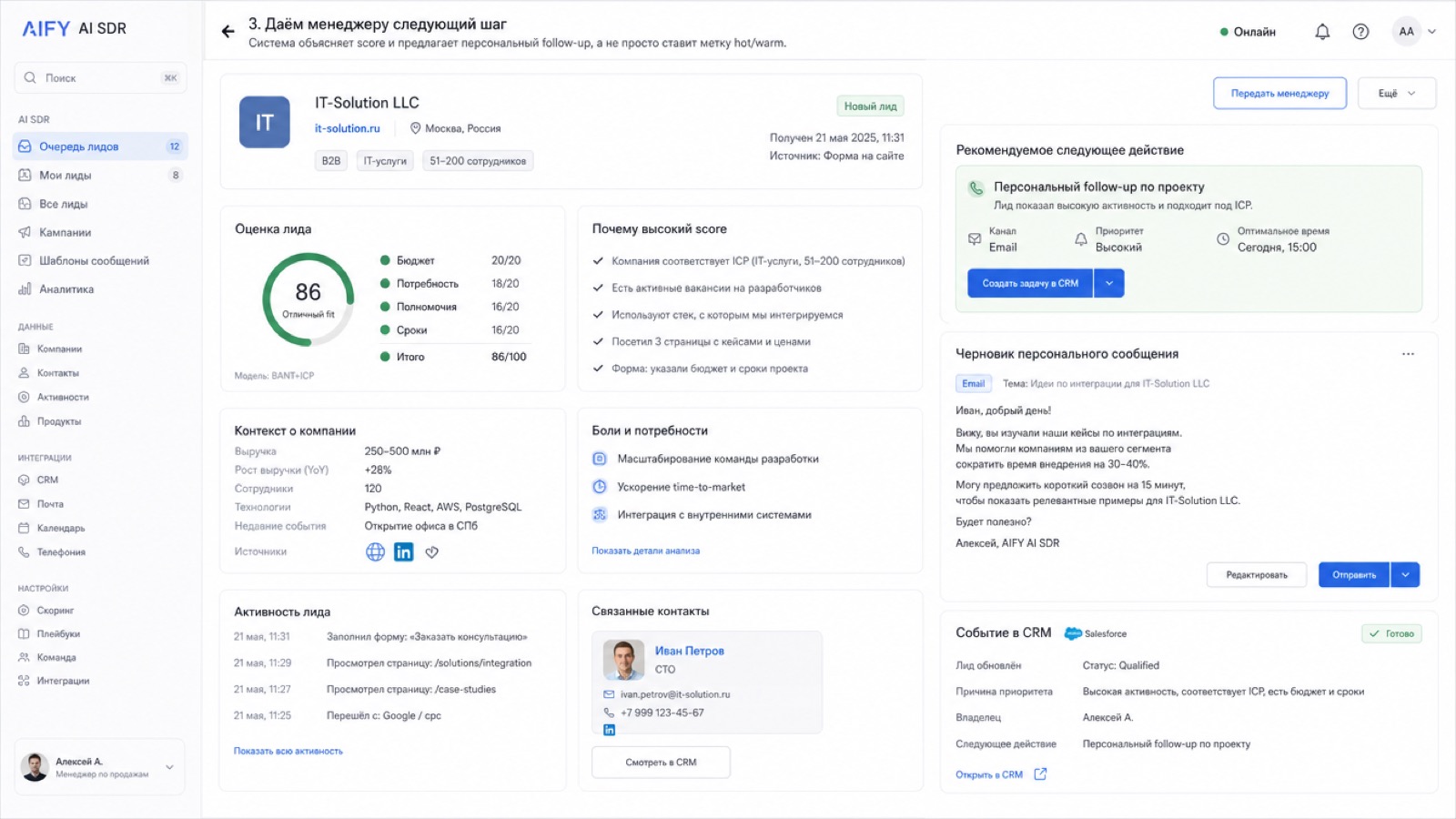The height and width of the screenshot is (819, 1456).
Task: Open the LinkedIn source icon in company context
Action: pyautogui.click(x=403, y=551)
